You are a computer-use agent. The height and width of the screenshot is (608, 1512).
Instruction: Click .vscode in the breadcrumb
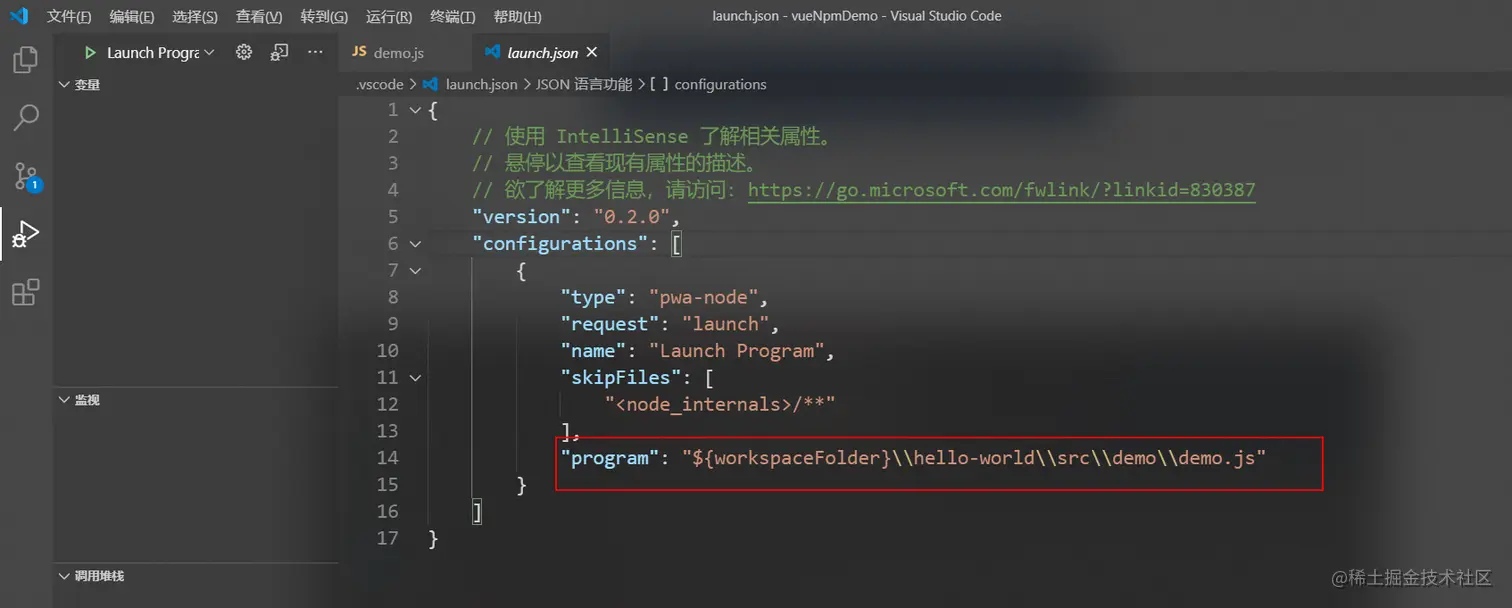380,85
